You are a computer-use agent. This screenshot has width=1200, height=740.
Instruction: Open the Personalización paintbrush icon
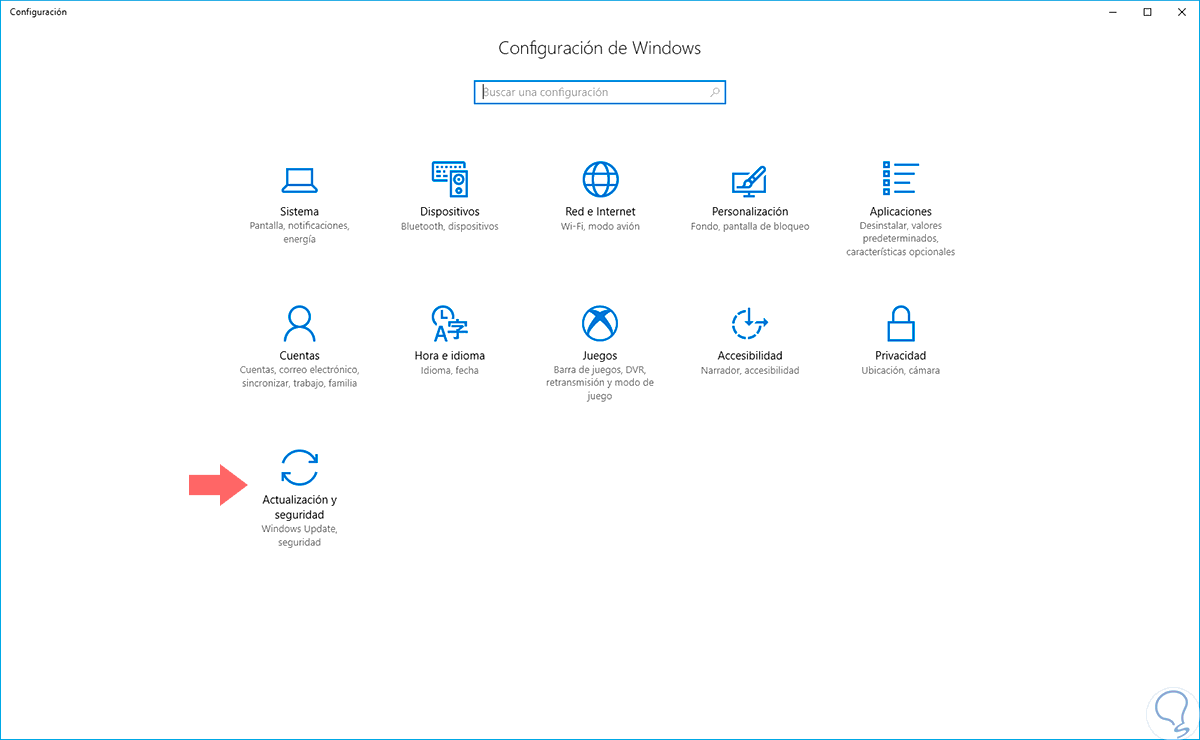click(750, 180)
